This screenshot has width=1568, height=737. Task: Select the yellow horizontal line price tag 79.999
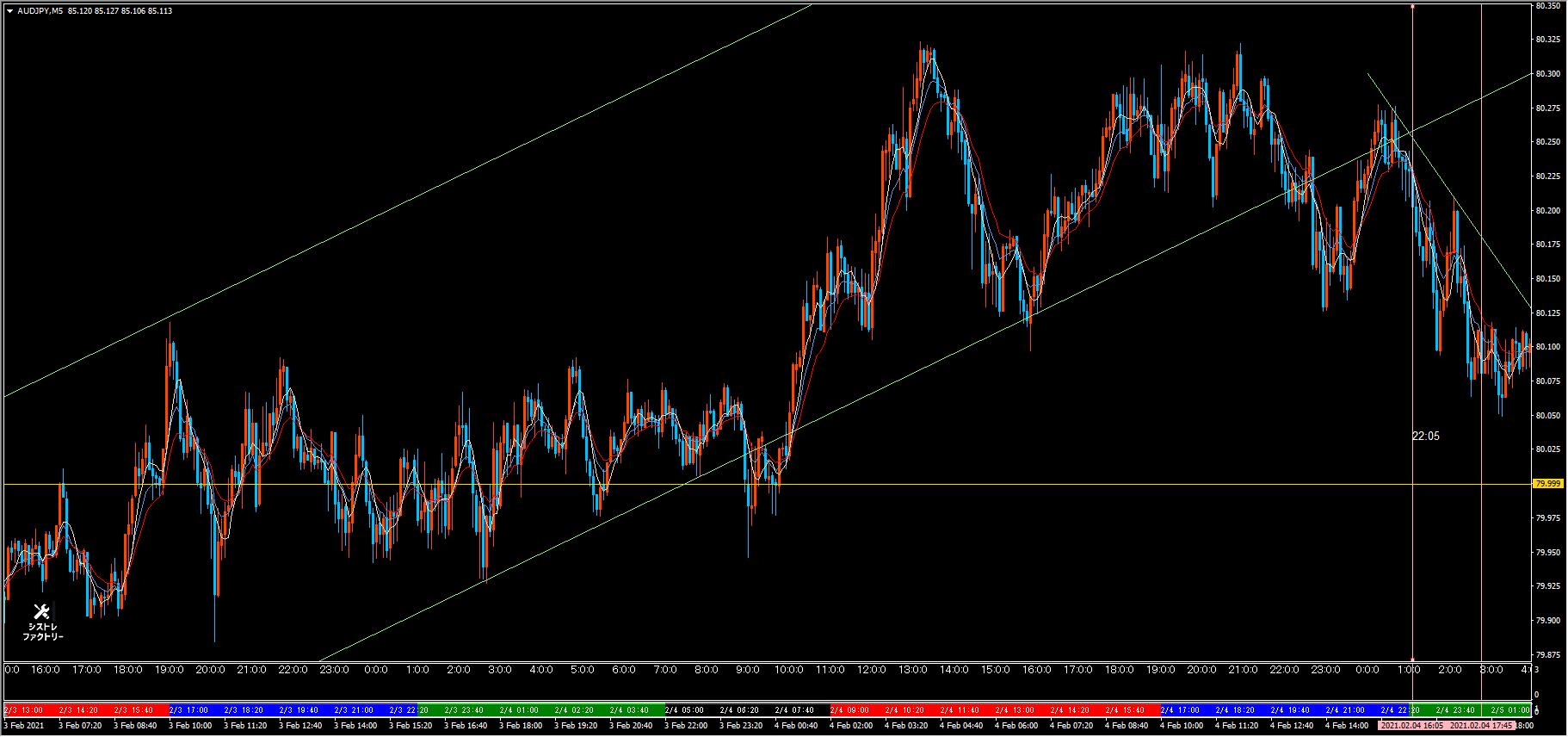pos(1547,484)
